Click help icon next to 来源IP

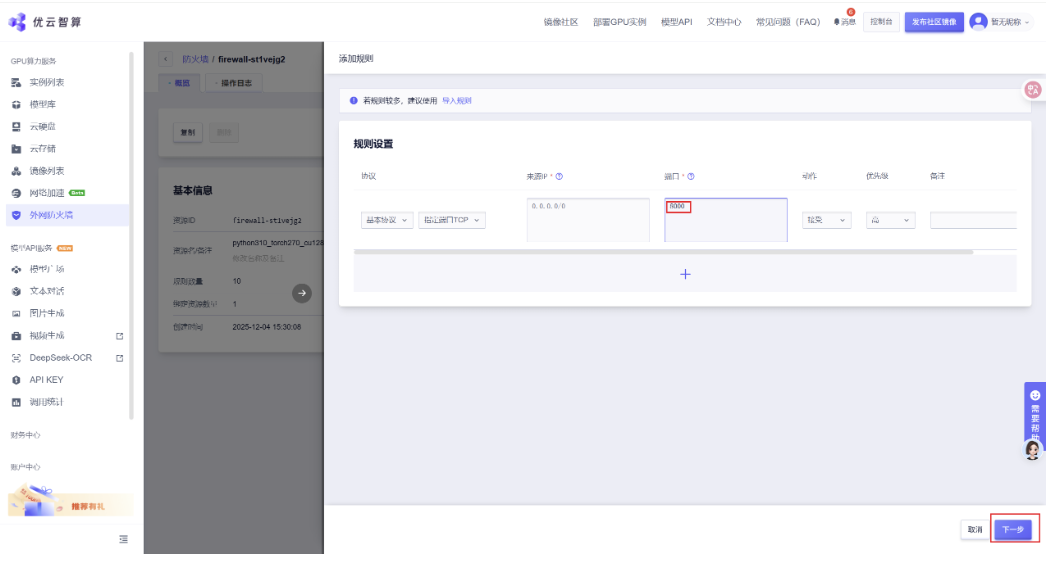tap(559, 176)
